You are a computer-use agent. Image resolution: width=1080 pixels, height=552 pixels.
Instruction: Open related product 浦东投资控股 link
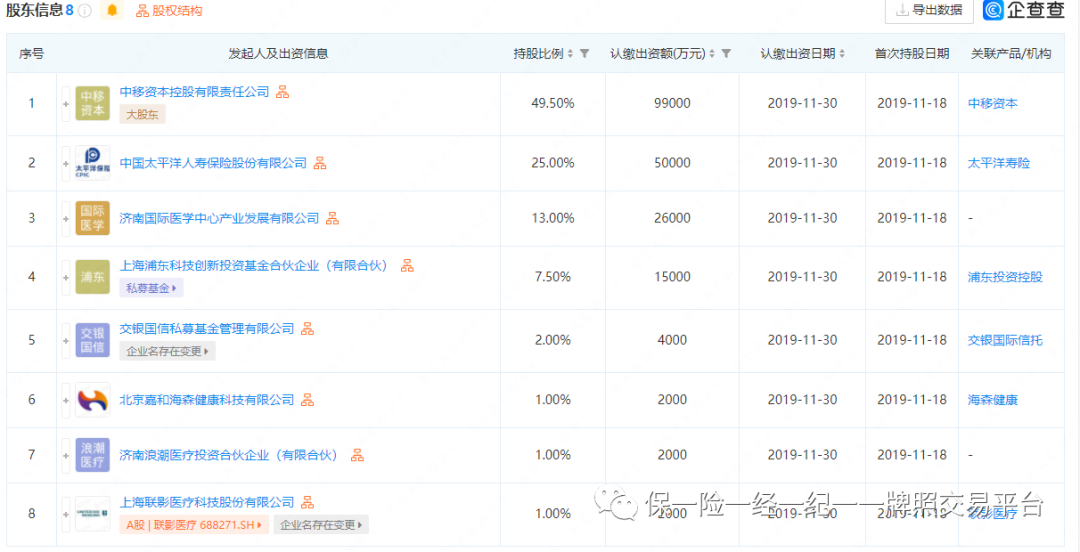pos(1005,277)
